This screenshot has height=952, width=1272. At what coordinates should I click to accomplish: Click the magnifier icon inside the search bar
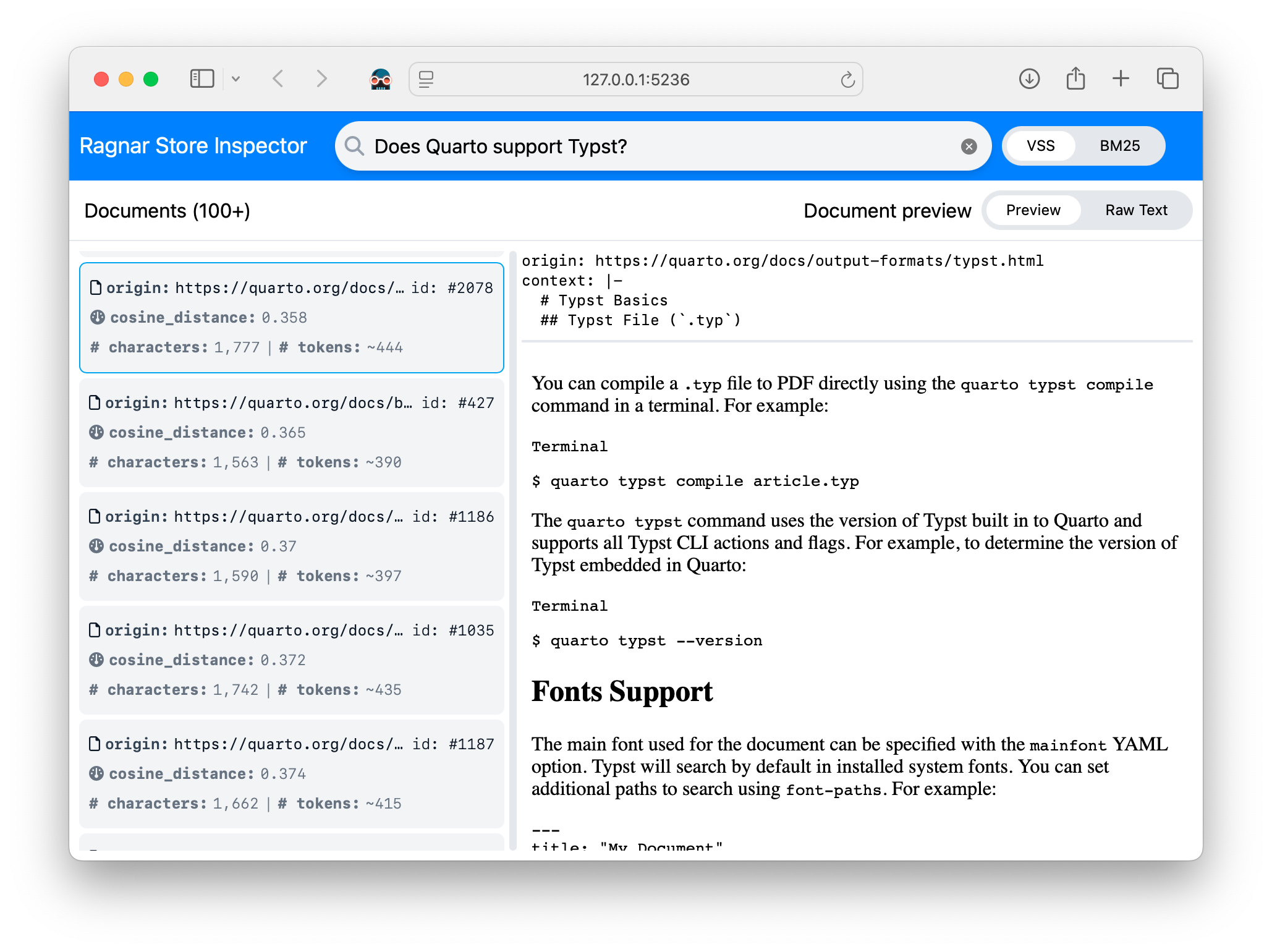point(354,146)
